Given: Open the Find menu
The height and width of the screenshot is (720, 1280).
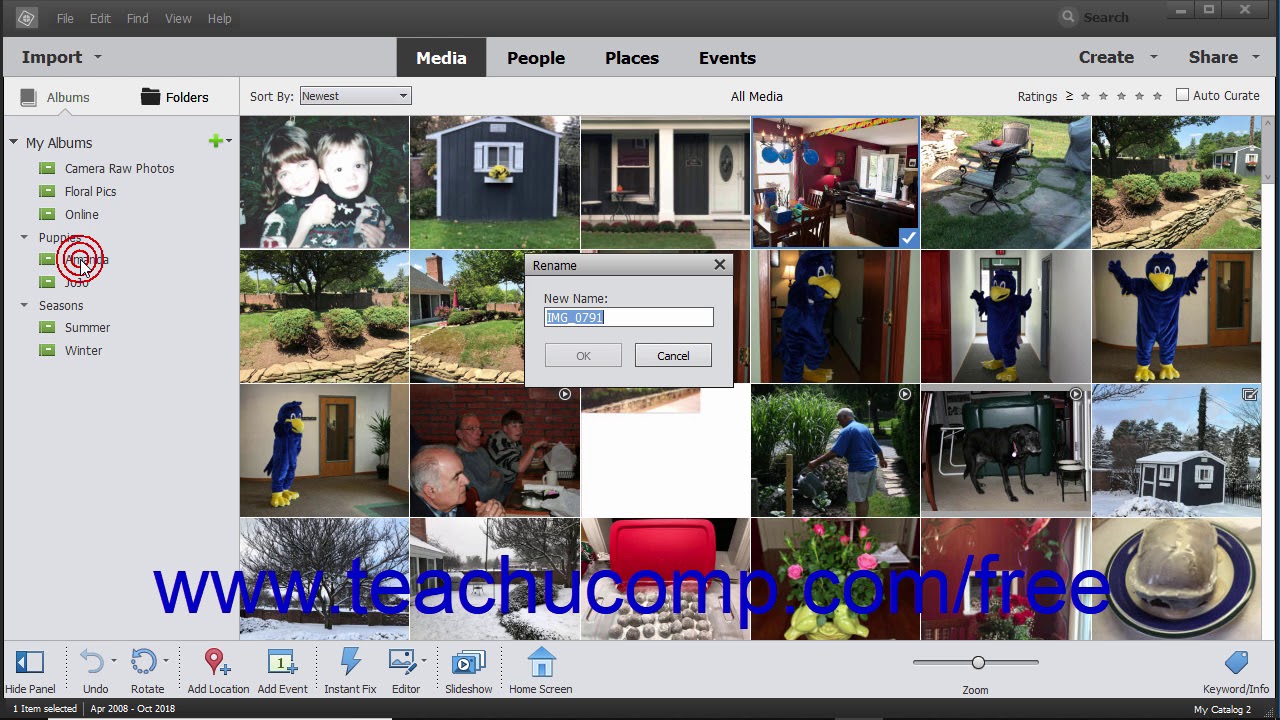Looking at the screenshot, I should click(x=137, y=18).
